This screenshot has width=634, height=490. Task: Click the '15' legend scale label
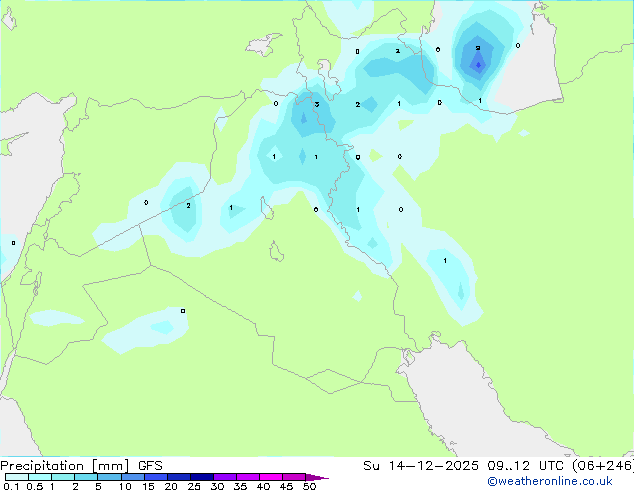click(x=148, y=486)
